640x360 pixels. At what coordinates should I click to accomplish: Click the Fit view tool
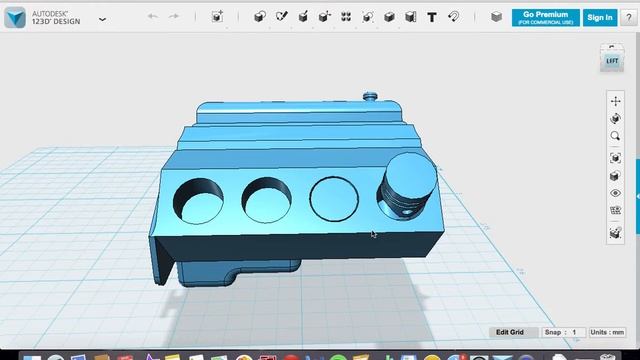[616, 158]
